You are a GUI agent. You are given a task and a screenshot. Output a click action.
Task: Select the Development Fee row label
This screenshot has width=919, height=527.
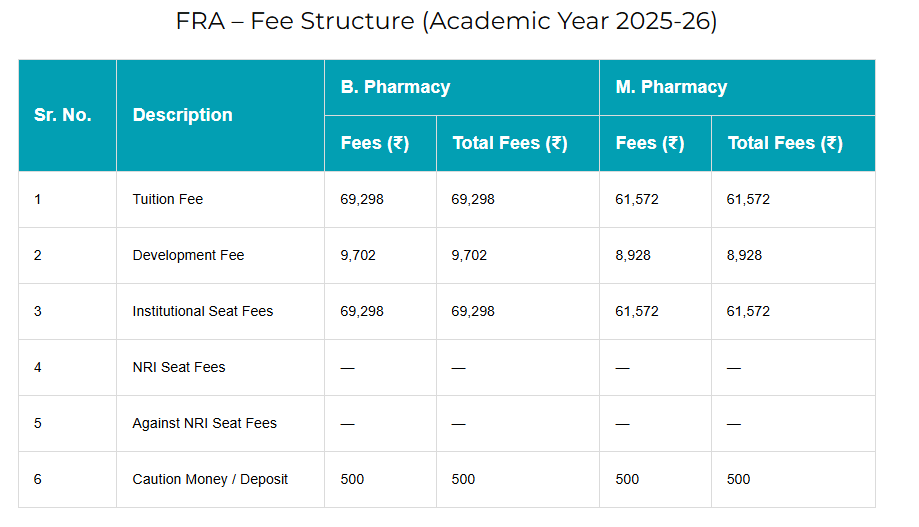(188, 255)
